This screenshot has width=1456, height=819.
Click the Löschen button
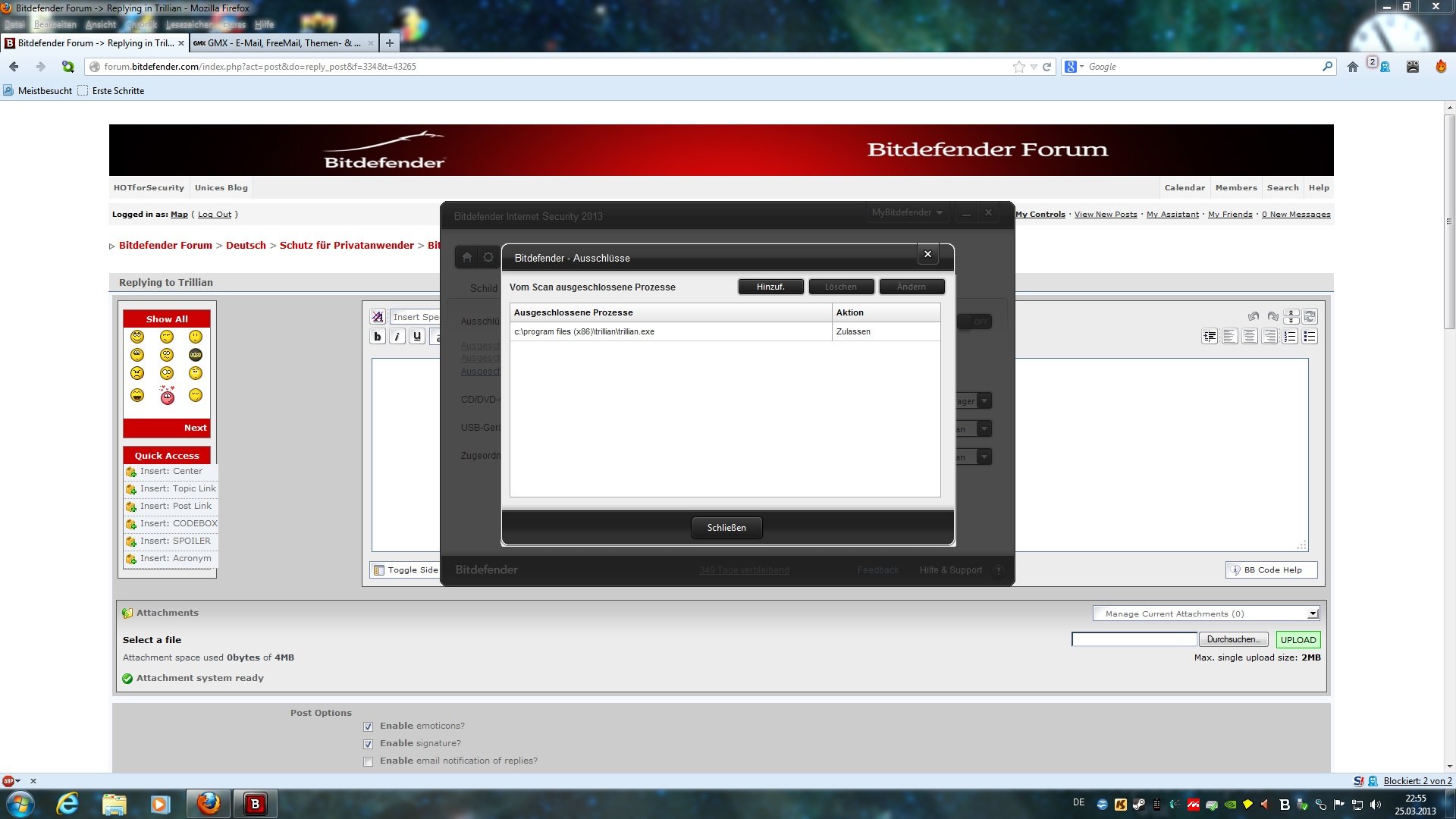coord(841,287)
